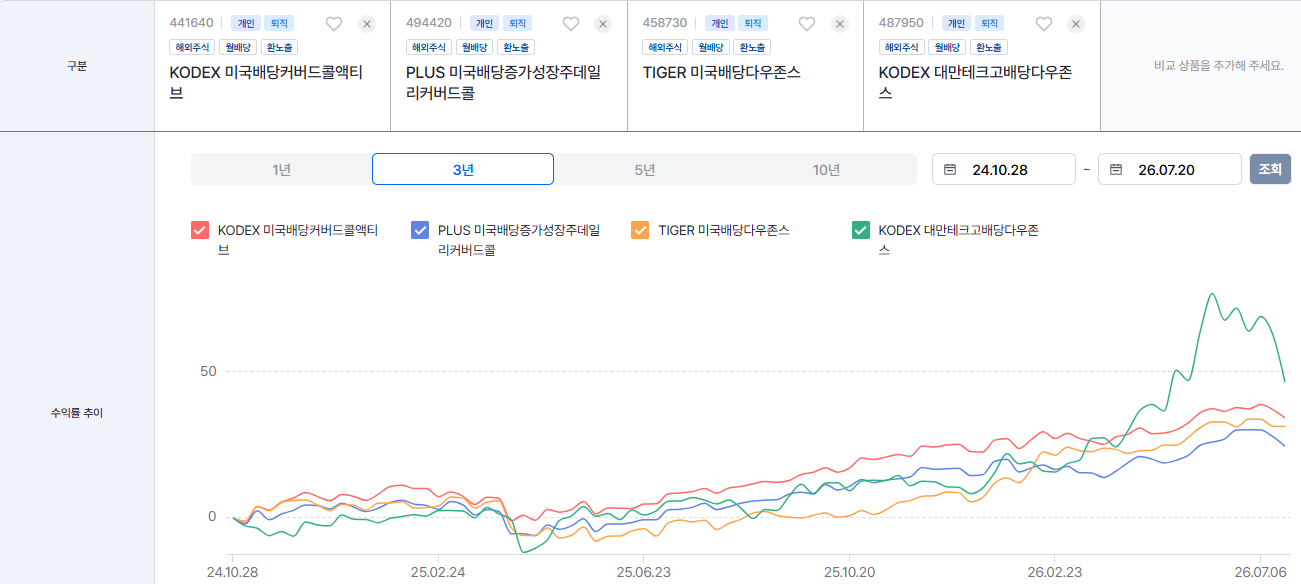Click 환노출 tag under code 441640

[x=280, y=47]
